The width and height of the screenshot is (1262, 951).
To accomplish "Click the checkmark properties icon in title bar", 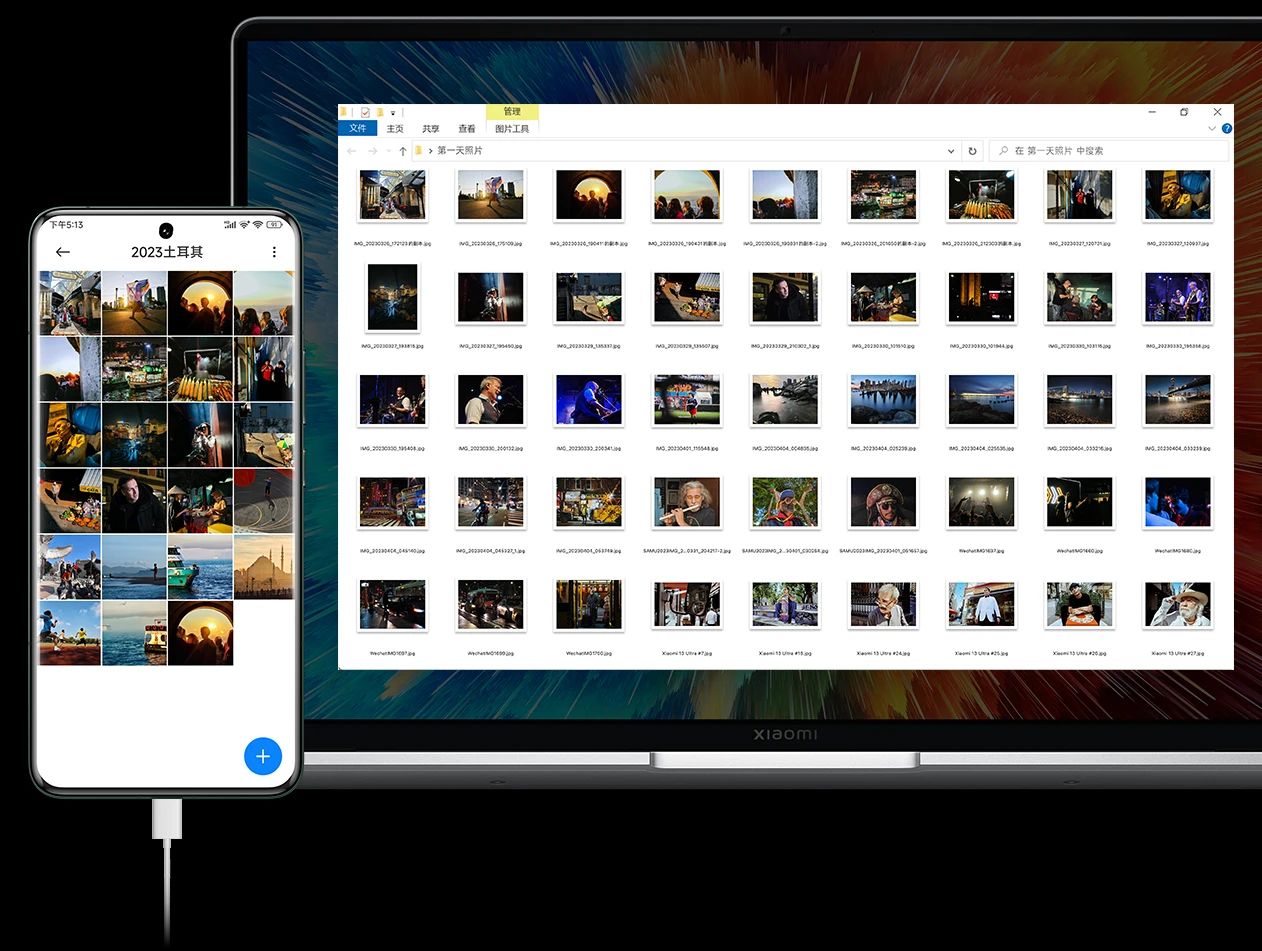I will (366, 112).
